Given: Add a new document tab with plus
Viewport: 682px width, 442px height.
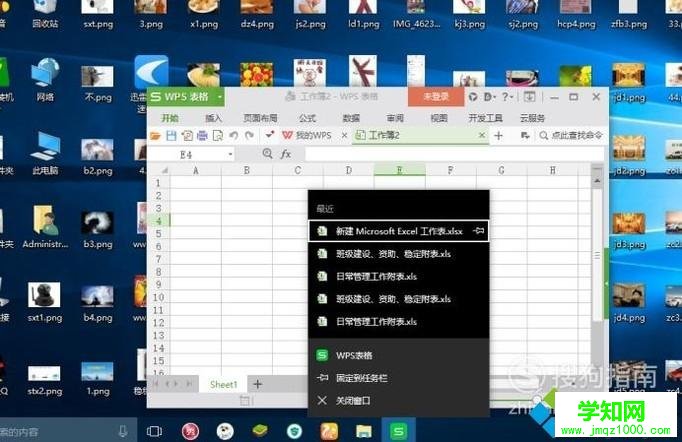Looking at the screenshot, I should pyautogui.click(x=498, y=136).
